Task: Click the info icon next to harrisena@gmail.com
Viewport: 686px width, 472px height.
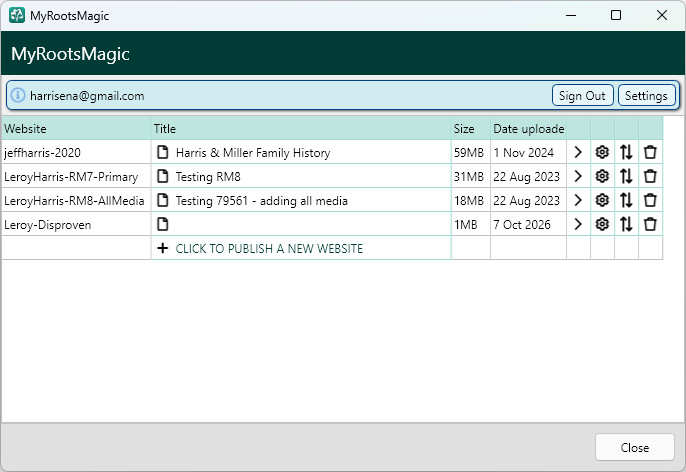Action: click(18, 95)
